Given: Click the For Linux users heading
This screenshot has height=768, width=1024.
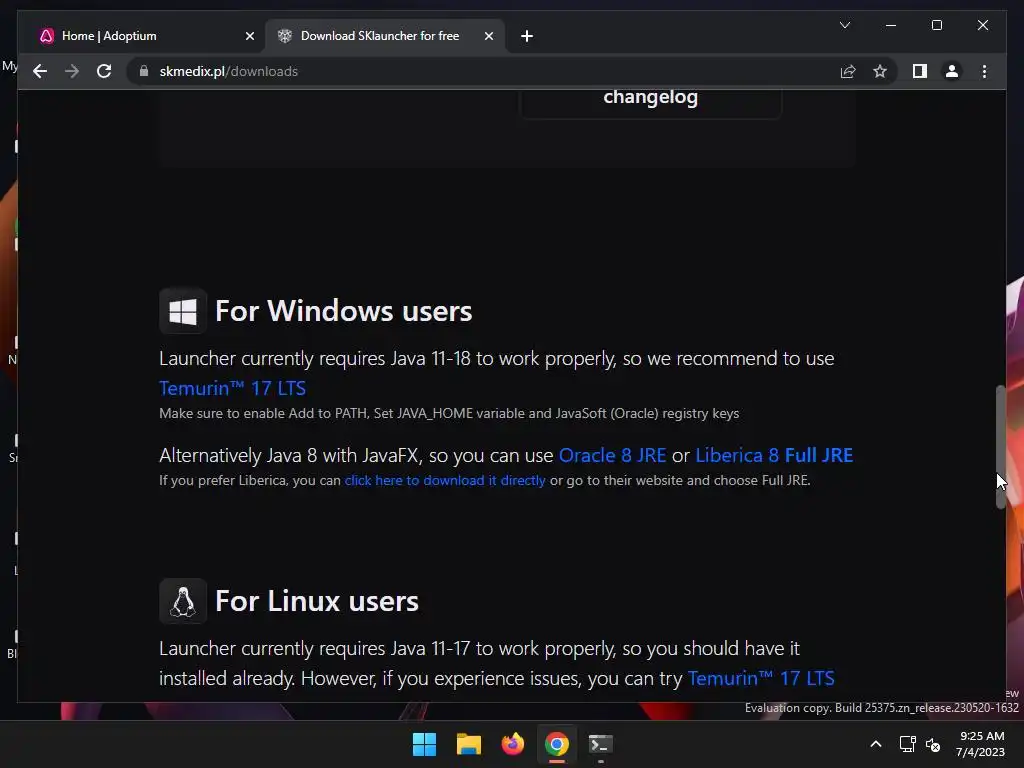Looking at the screenshot, I should 317,601.
